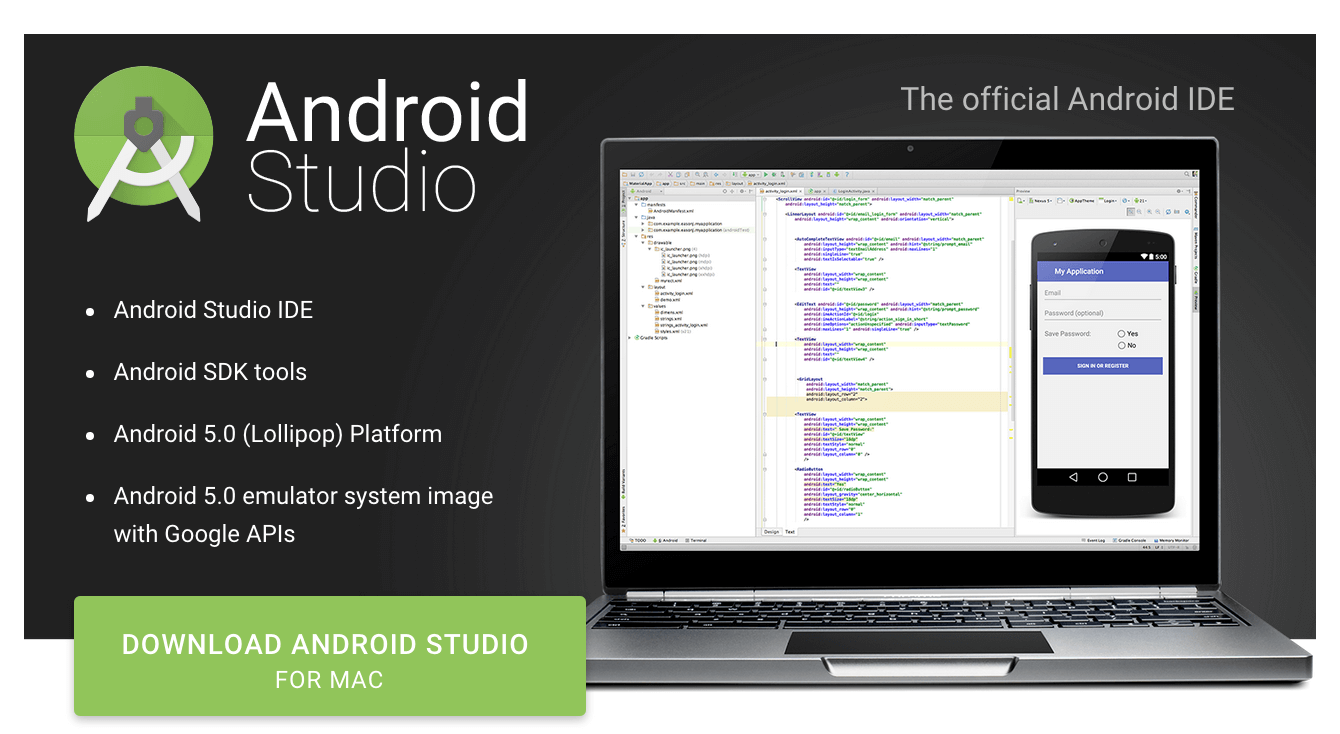Switch to the Text tab below editor
Viewport: 1340px width, 734px height.
click(790, 532)
